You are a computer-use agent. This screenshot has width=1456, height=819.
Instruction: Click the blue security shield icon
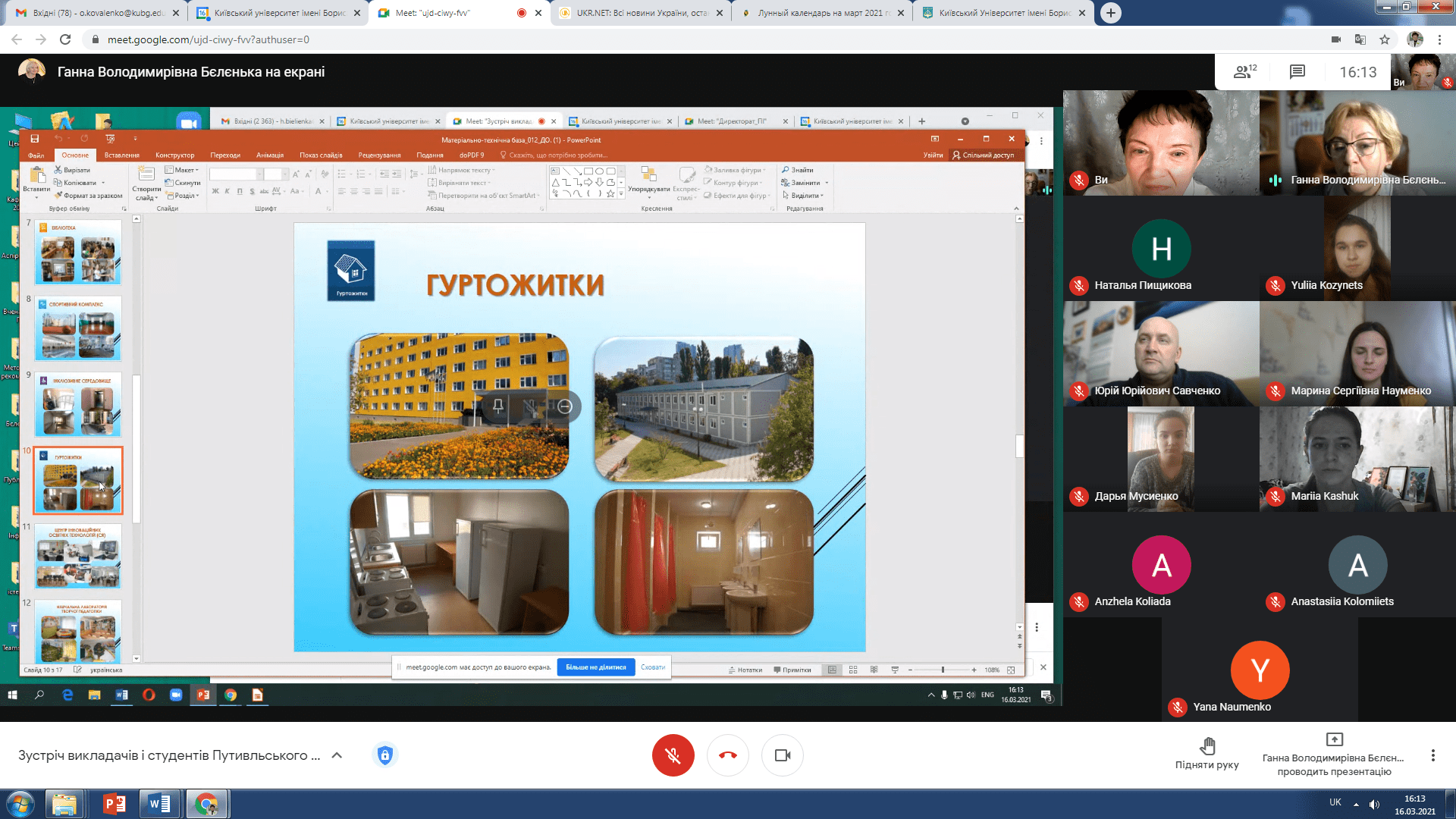coord(385,755)
